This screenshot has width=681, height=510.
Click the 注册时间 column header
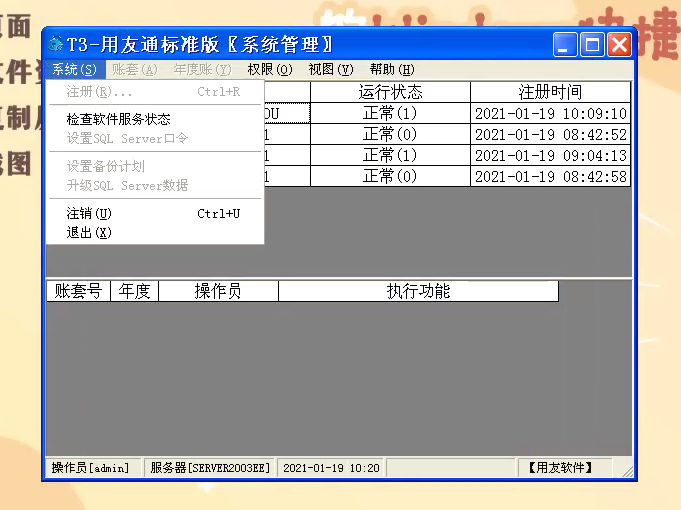click(x=550, y=92)
